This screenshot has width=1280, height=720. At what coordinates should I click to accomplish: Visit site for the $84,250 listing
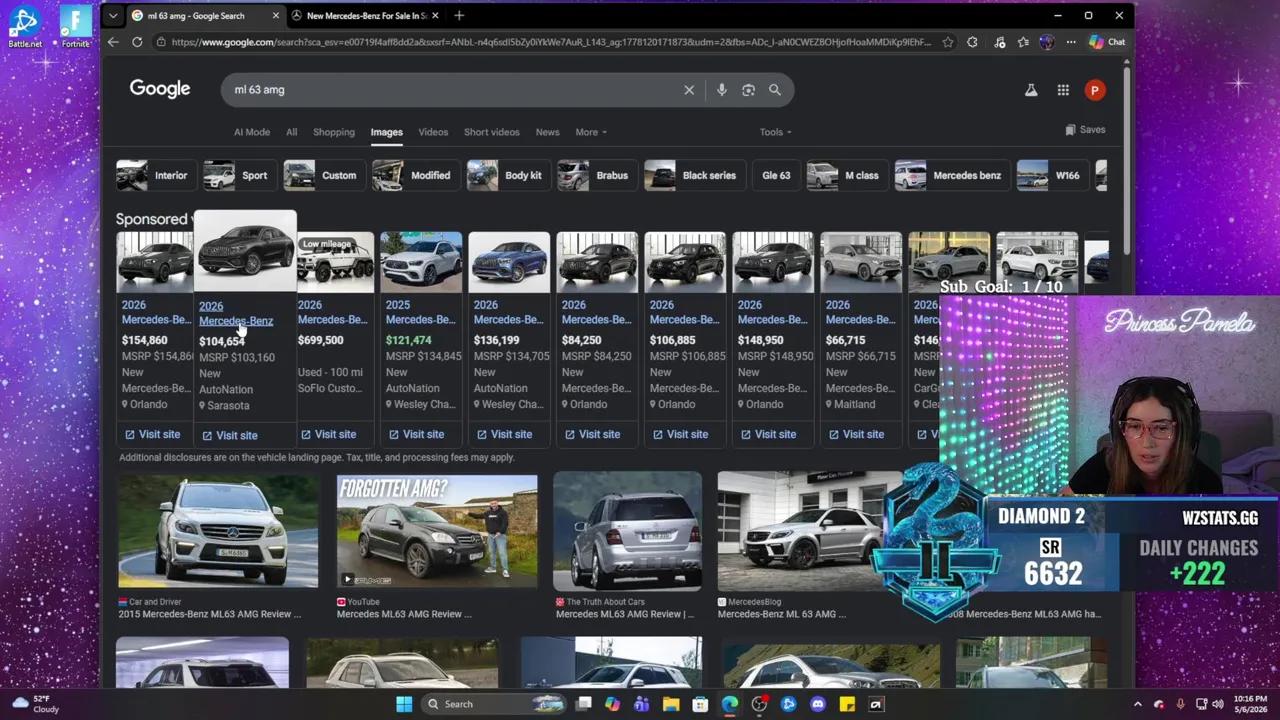coord(592,434)
